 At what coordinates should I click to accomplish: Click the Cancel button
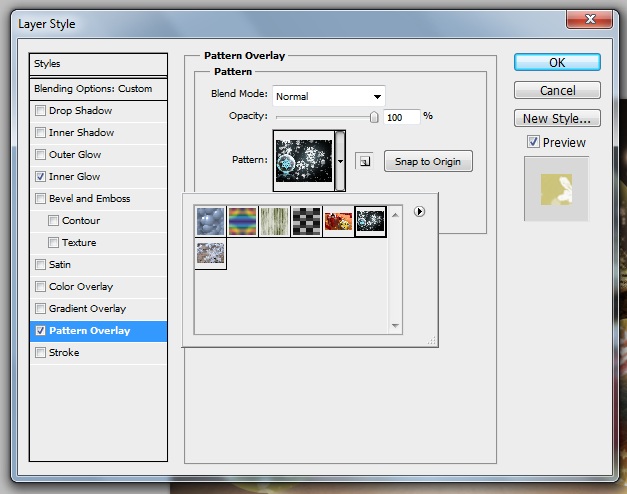557,90
